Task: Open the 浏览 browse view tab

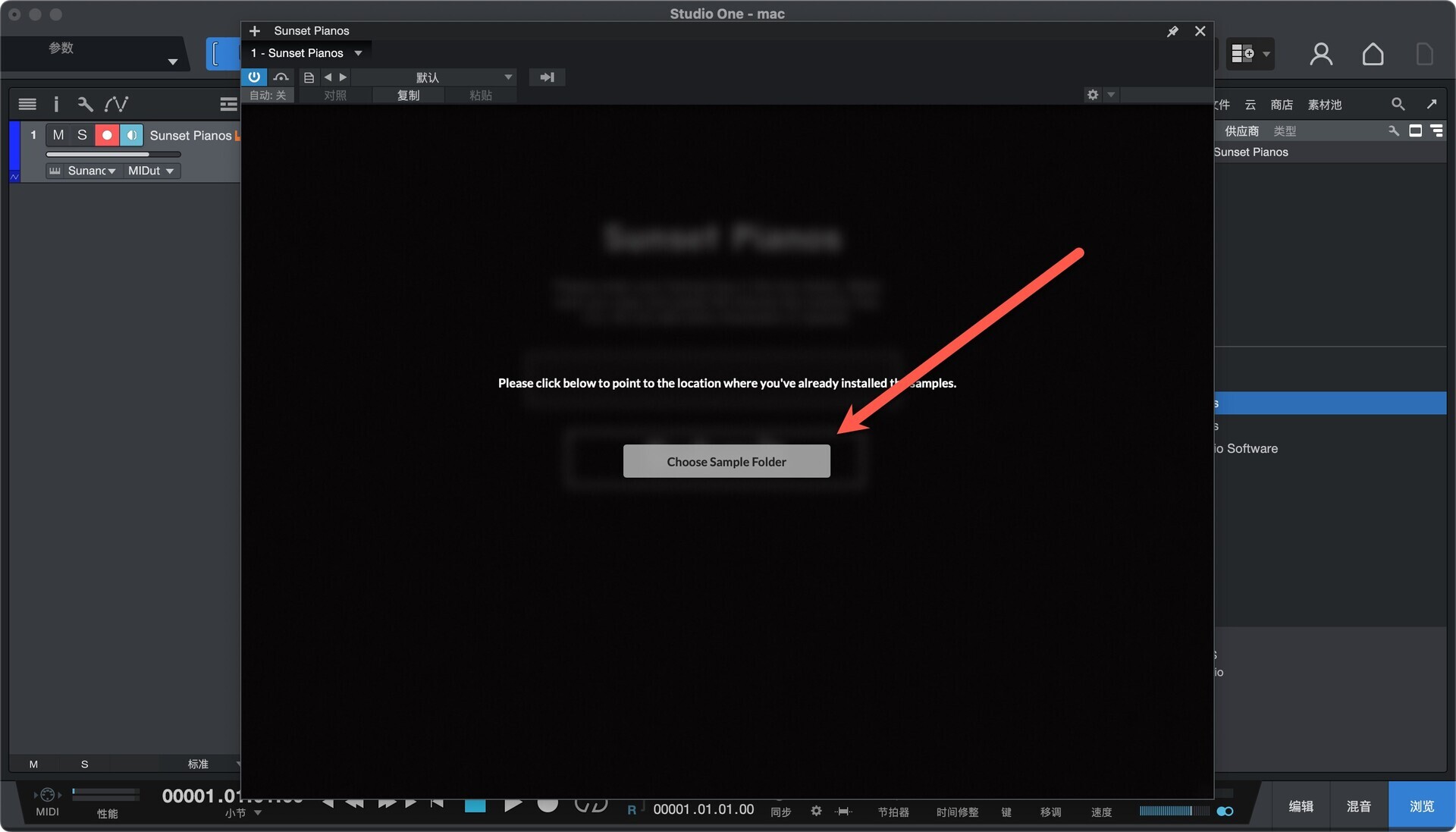Action: (x=1422, y=805)
